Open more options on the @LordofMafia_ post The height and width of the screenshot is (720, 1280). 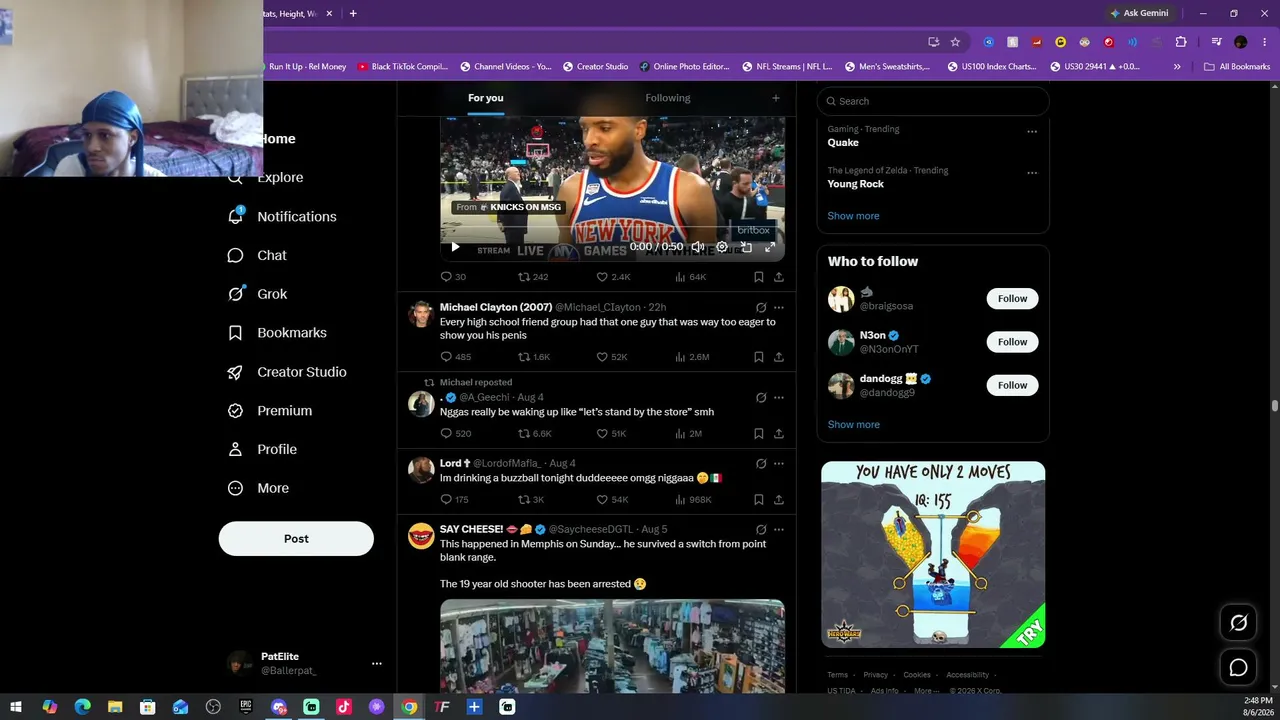[779, 464]
